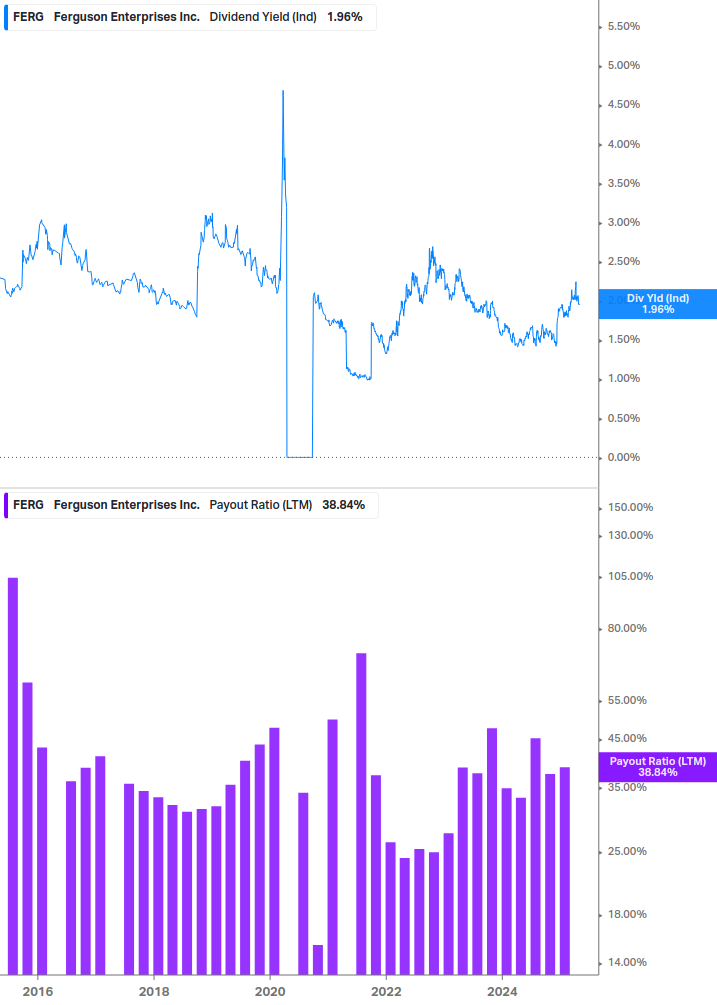Image resolution: width=717 pixels, height=1005 pixels.
Task: Click the 1.50% tick on the yield axis
Action: (x=623, y=340)
